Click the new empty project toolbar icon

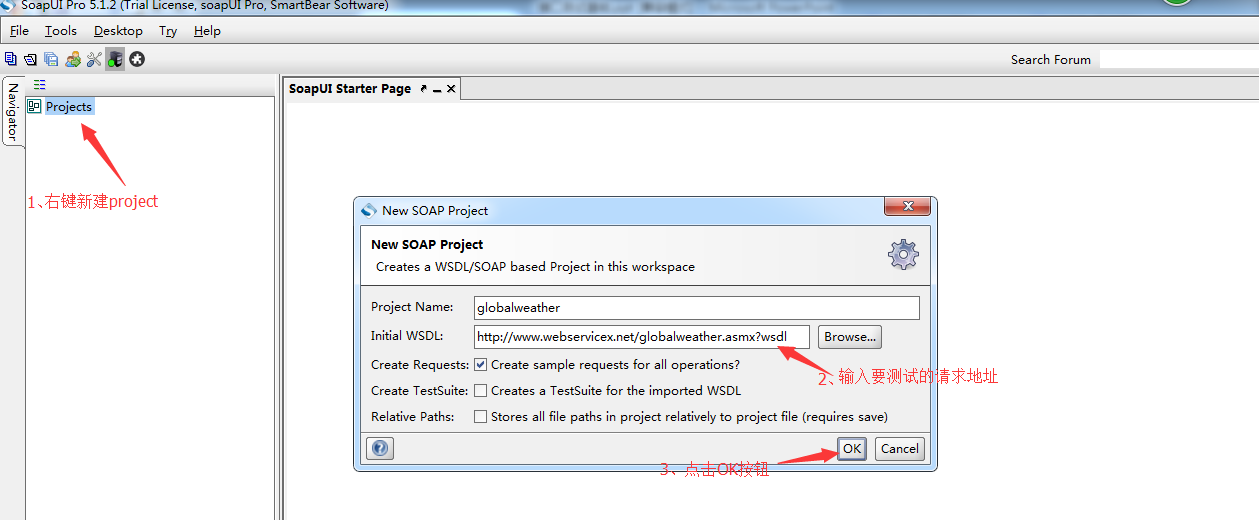click(x=10, y=59)
